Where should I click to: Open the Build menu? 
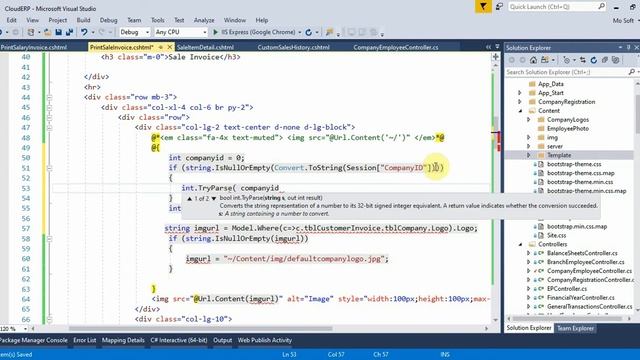tap(83, 20)
